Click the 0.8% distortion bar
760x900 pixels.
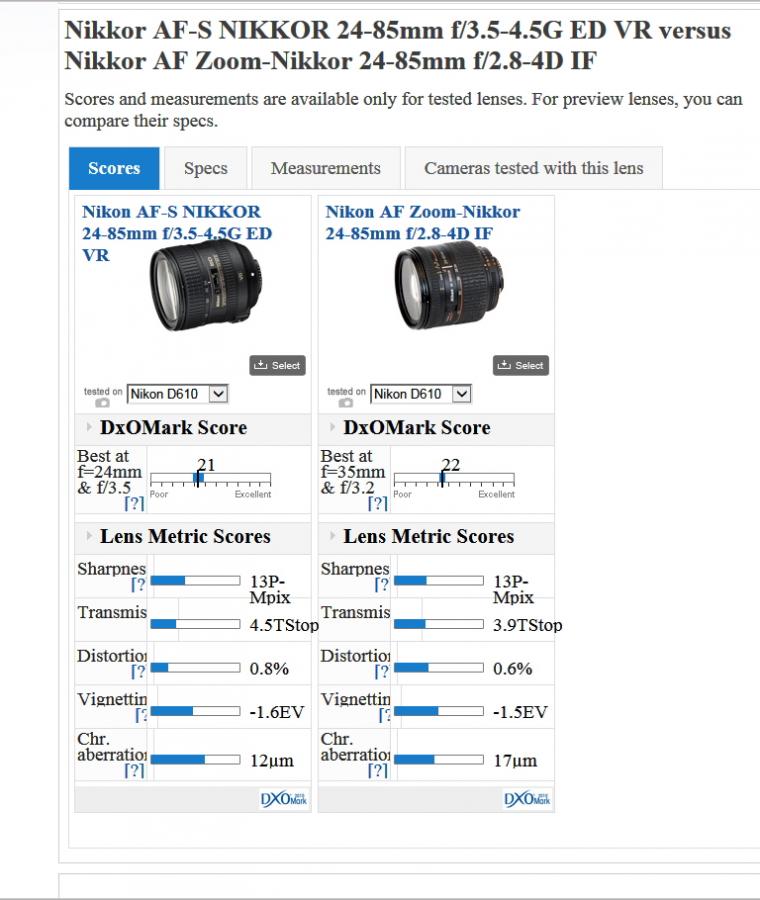click(x=195, y=668)
